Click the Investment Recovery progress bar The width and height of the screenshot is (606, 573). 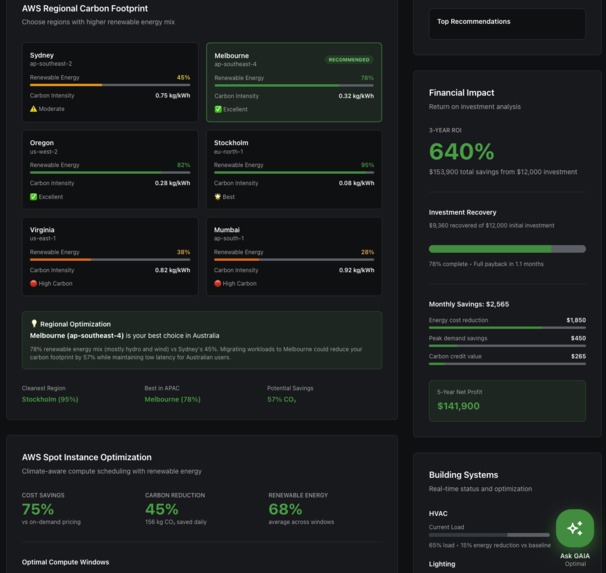(x=507, y=249)
